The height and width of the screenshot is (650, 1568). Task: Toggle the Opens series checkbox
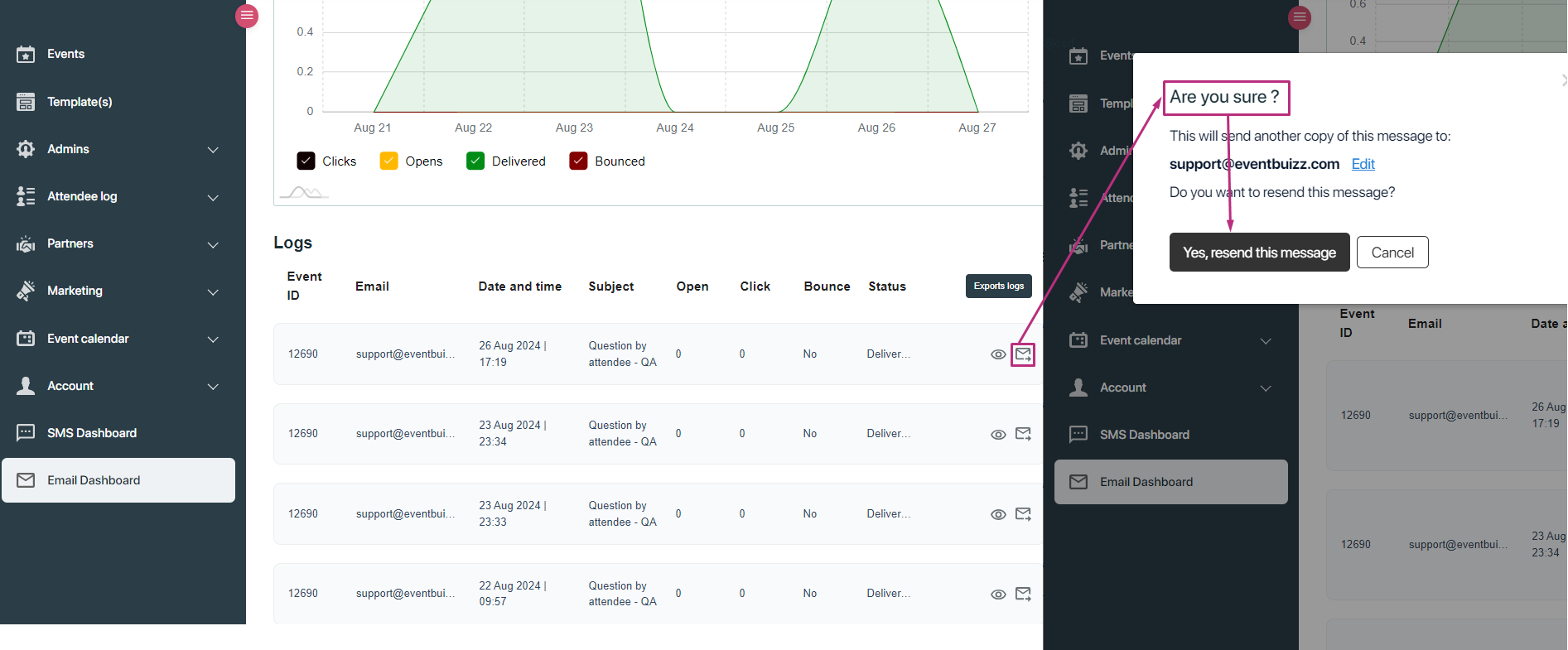click(388, 161)
